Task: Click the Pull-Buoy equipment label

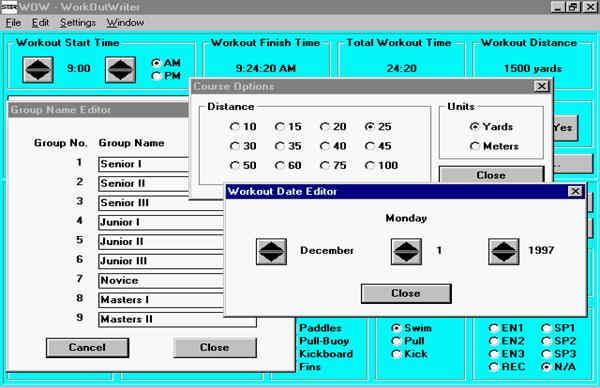Action: (x=324, y=341)
